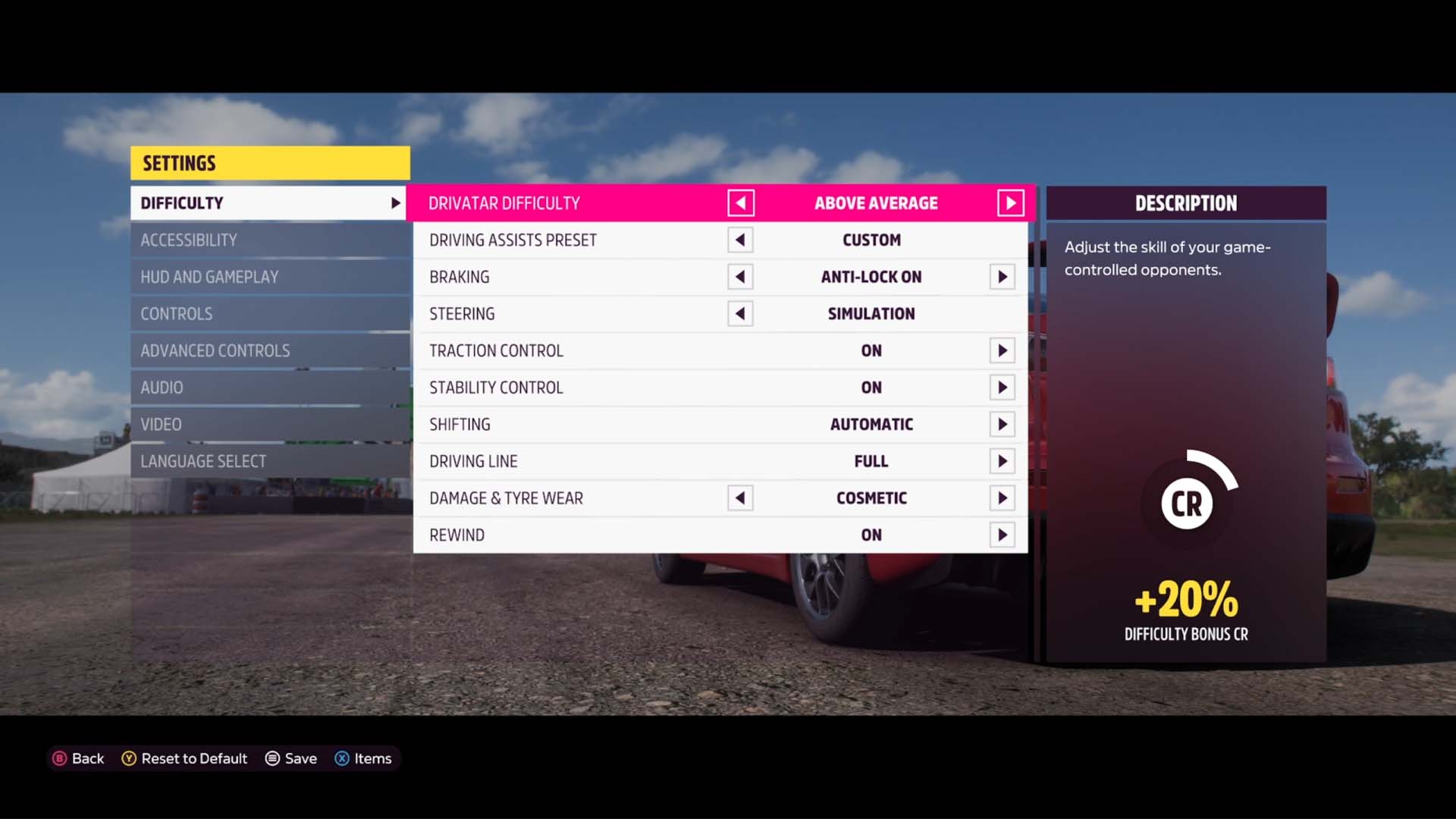Image resolution: width=1456 pixels, height=819 pixels.
Task: Click the CR difficulty bonus icon
Action: tap(1185, 502)
